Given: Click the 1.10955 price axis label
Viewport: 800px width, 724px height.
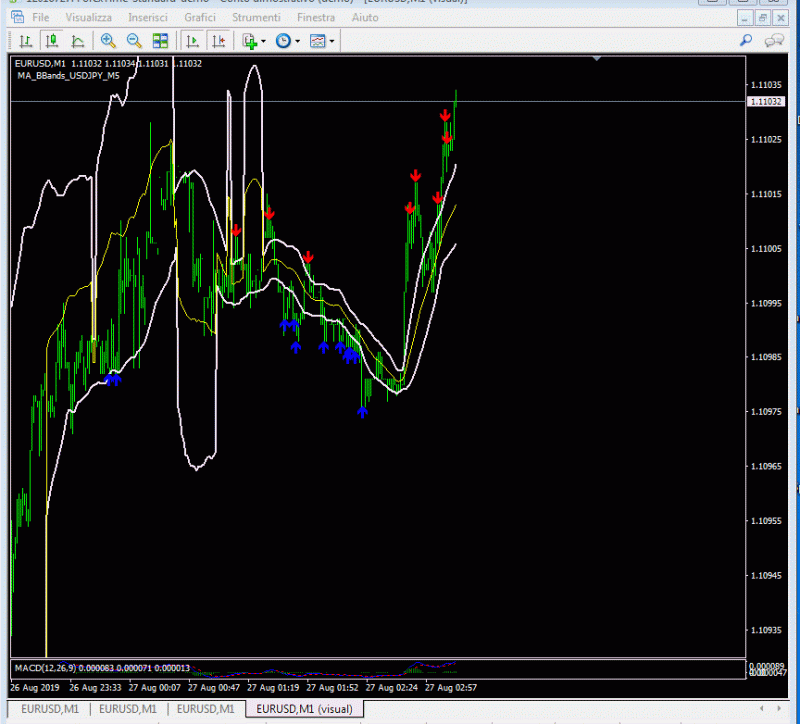Looking at the screenshot, I should click(766, 520).
